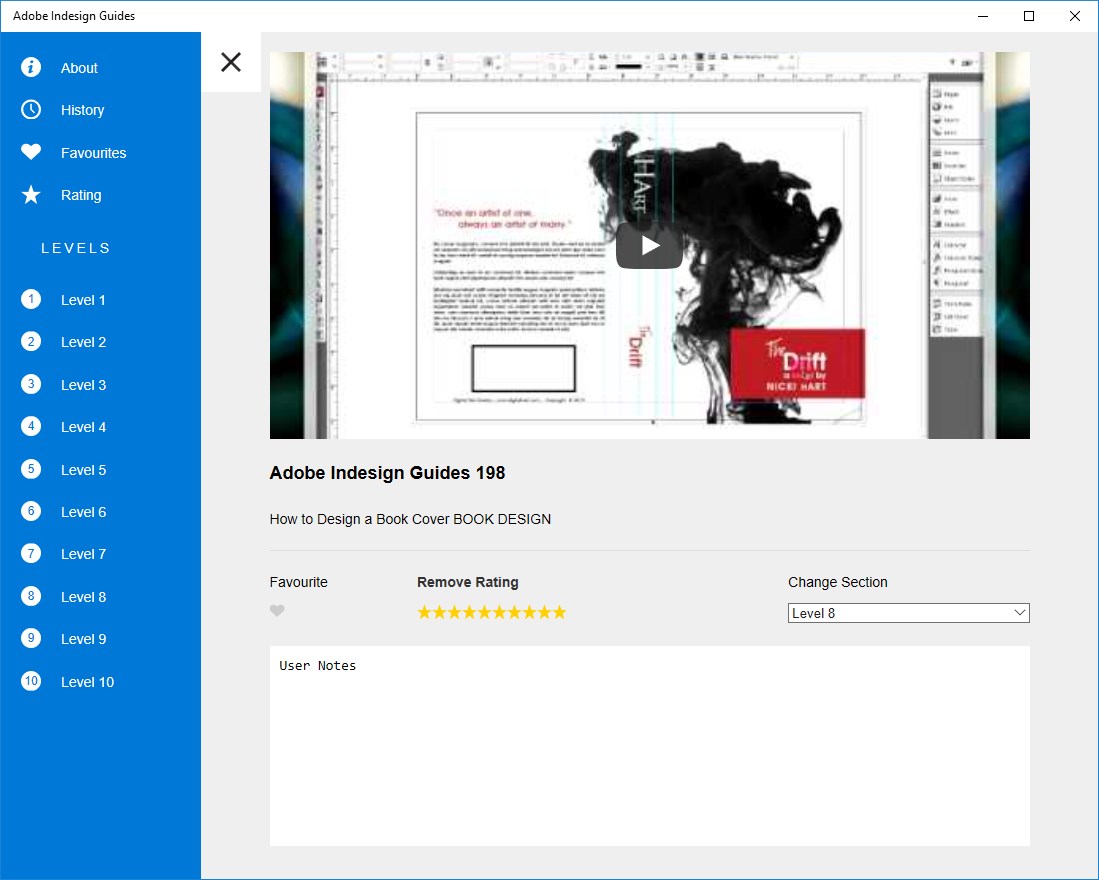
Task: Click the Level 2 circle badge
Action: [x=31, y=341]
